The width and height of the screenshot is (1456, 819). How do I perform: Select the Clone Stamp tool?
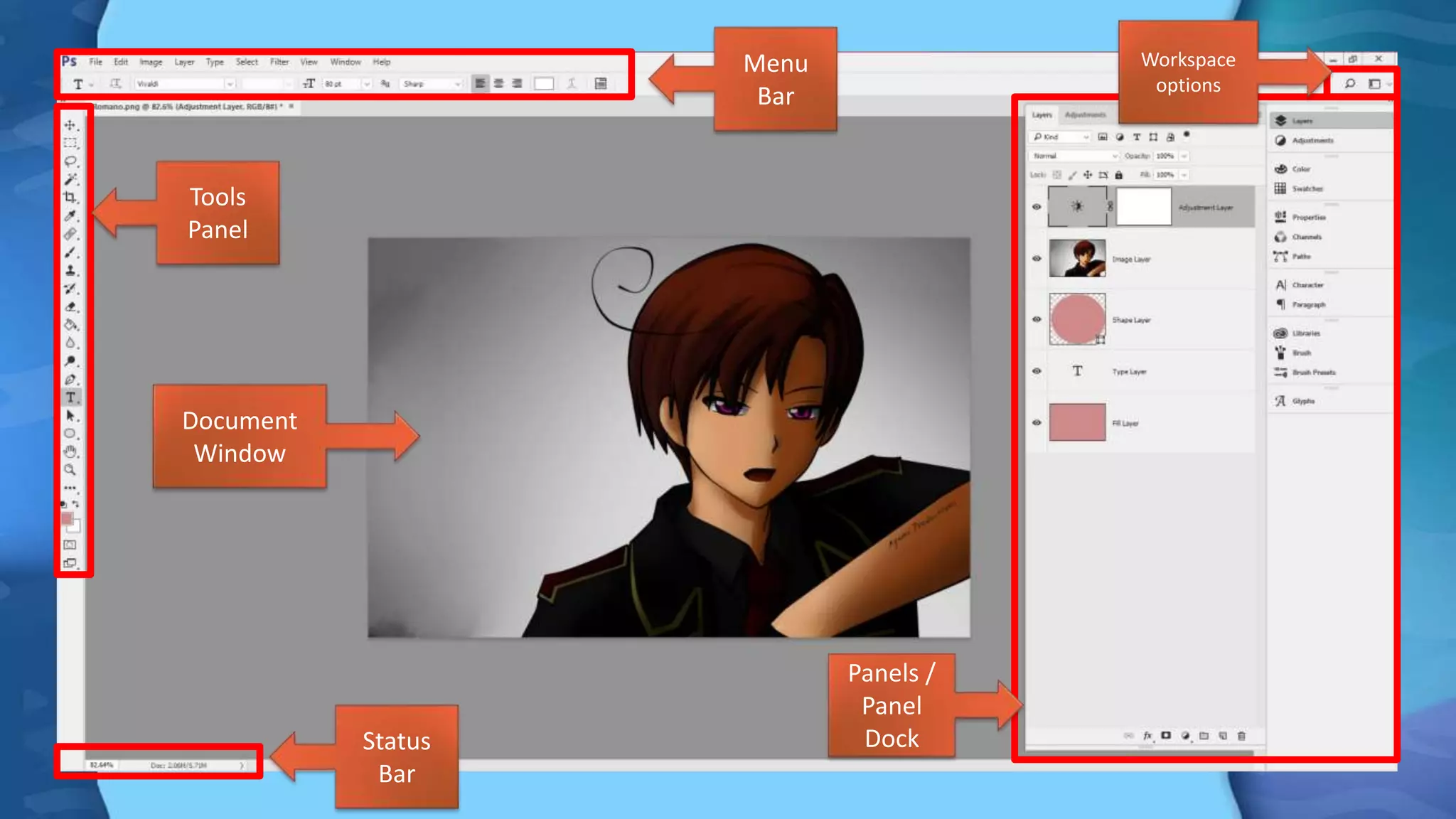pyautogui.click(x=70, y=270)
